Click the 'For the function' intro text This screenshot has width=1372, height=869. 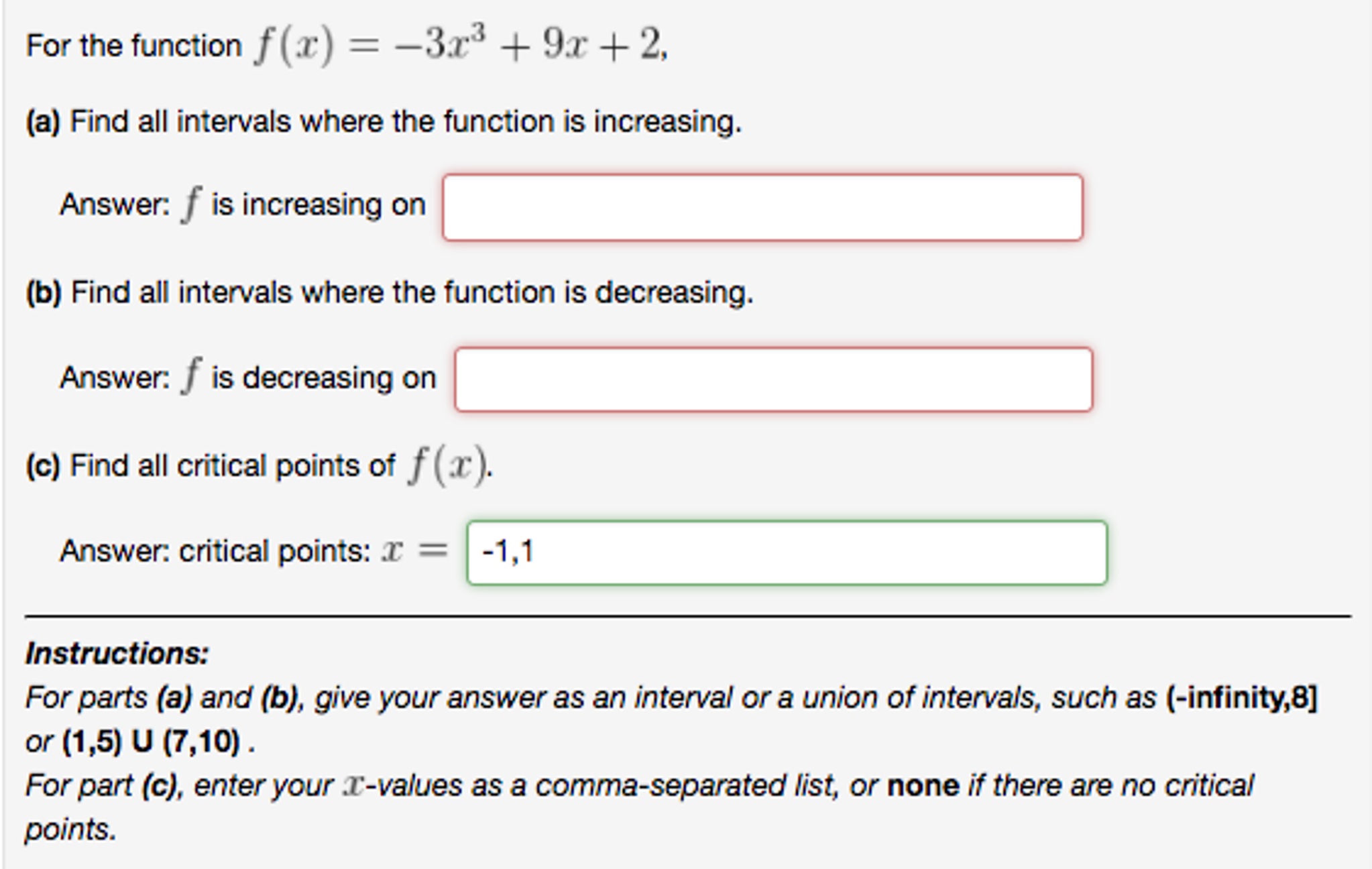(x=133, y=46)
